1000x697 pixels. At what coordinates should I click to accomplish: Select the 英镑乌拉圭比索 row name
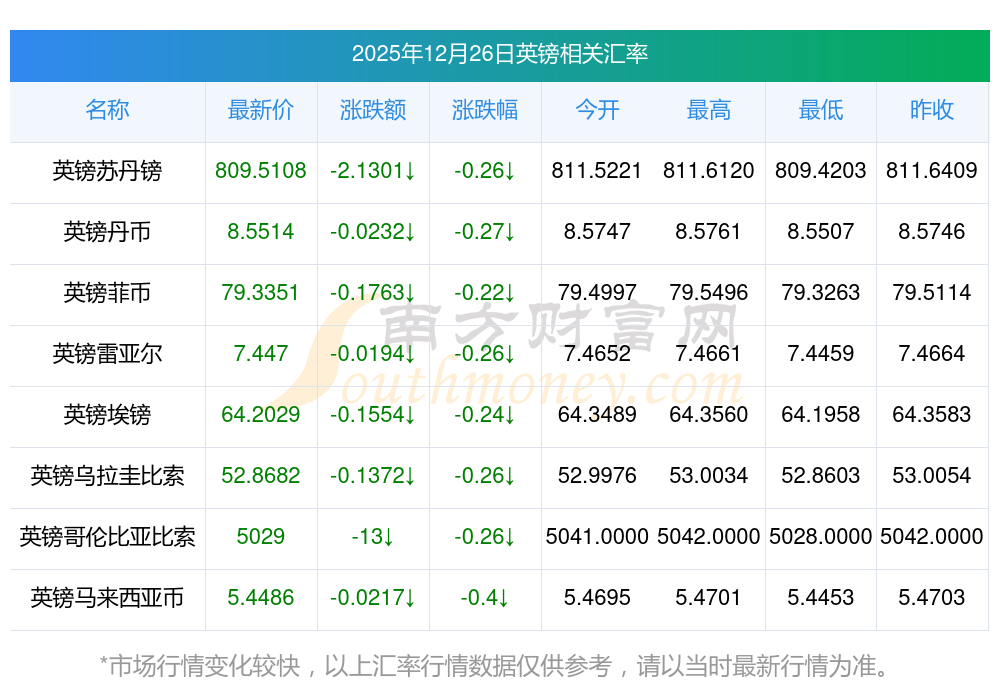pos(107,476)
